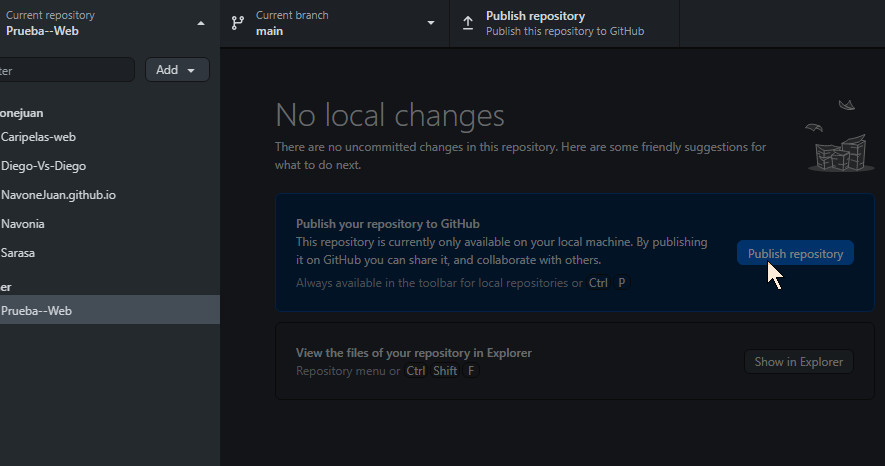This screenshot has width=885, height=466.
Task: Click the Prueba--Web current repository name
Action: click(x=42, y=31)
